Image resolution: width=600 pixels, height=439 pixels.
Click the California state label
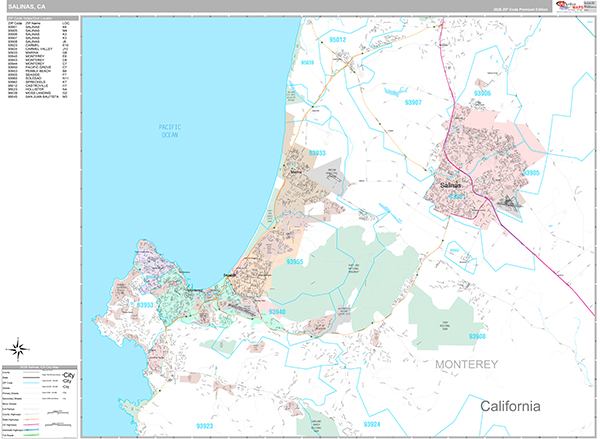[x=510, y=406]
